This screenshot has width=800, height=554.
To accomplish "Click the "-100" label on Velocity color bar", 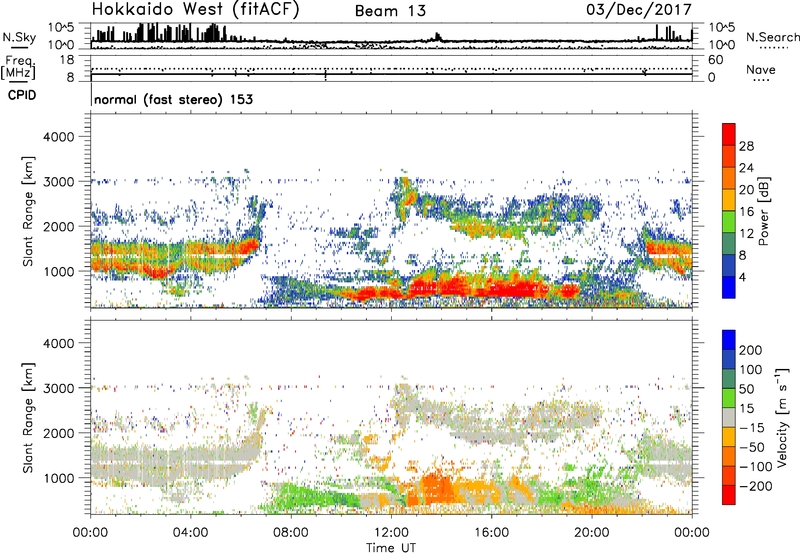I will pyautogui.click(x=755, y=467).
